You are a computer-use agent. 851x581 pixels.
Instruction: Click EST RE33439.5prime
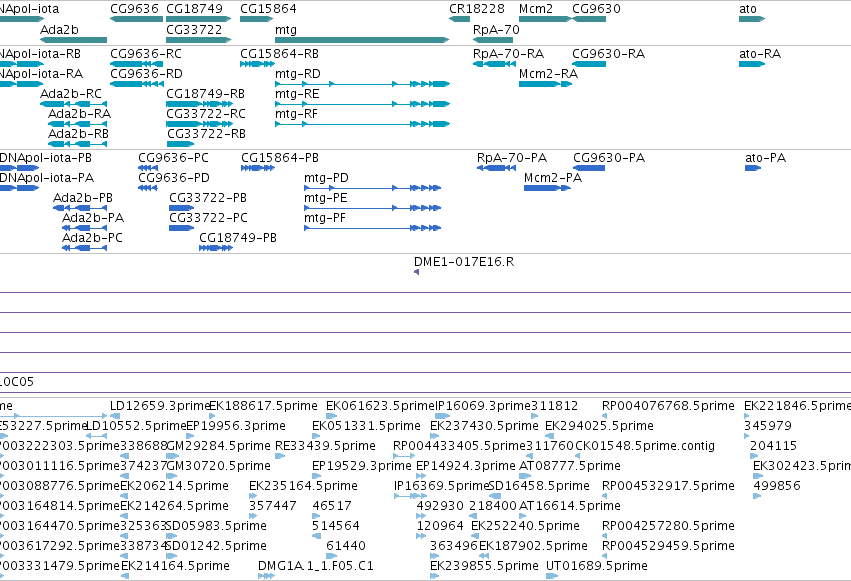[x=280, y=456]
